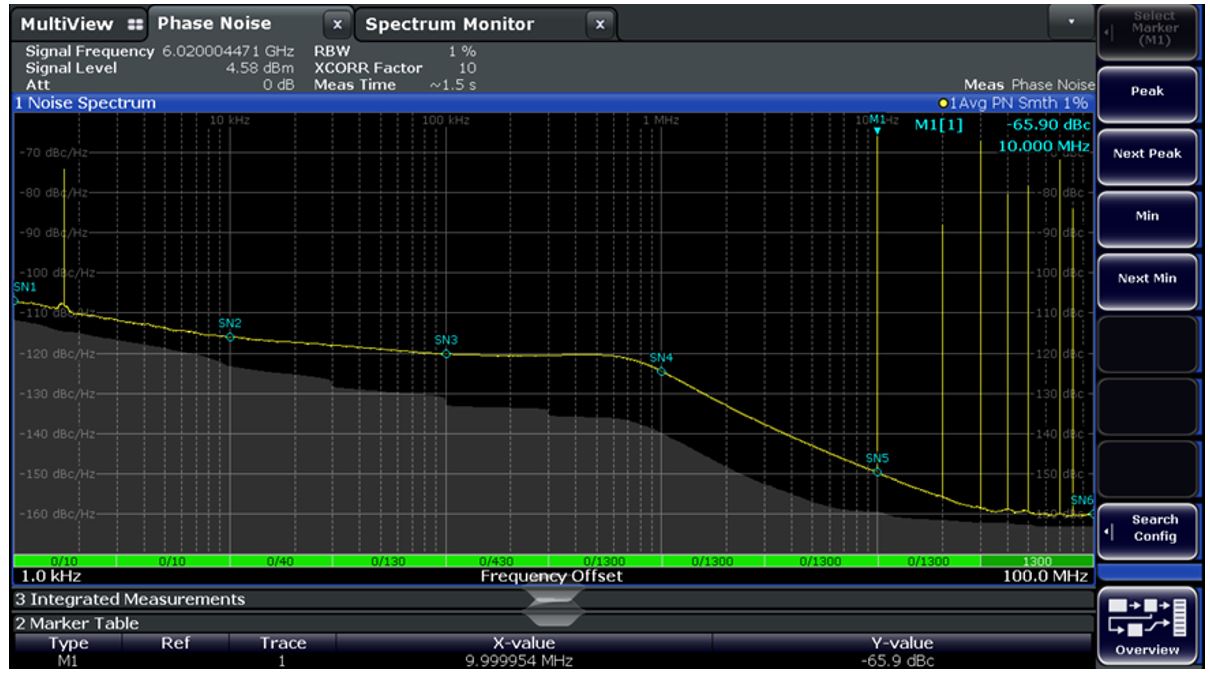Select the M1 marker triangle on trace
1210x674 pixels.
point(877,129)
